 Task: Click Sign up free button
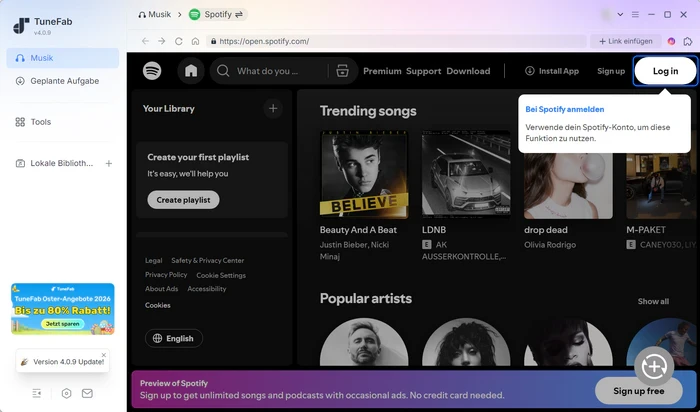click(x=638, y=391)
